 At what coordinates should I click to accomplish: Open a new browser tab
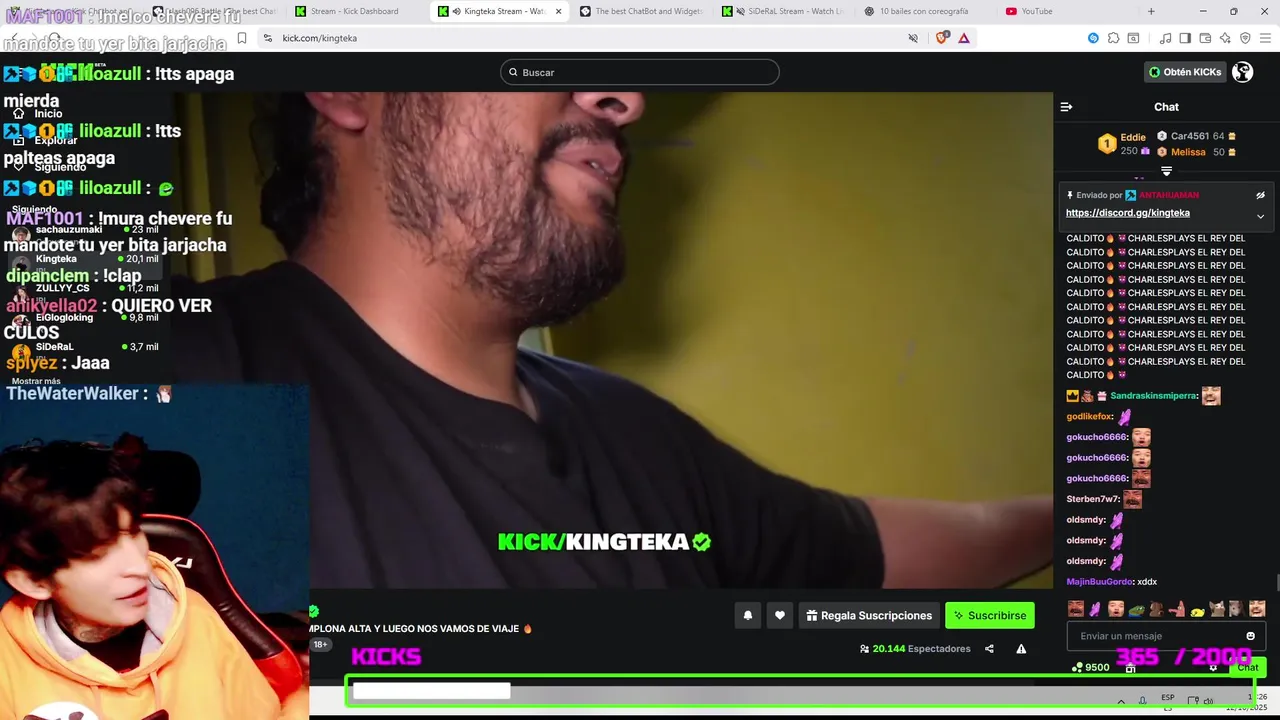pos(1151,11)
